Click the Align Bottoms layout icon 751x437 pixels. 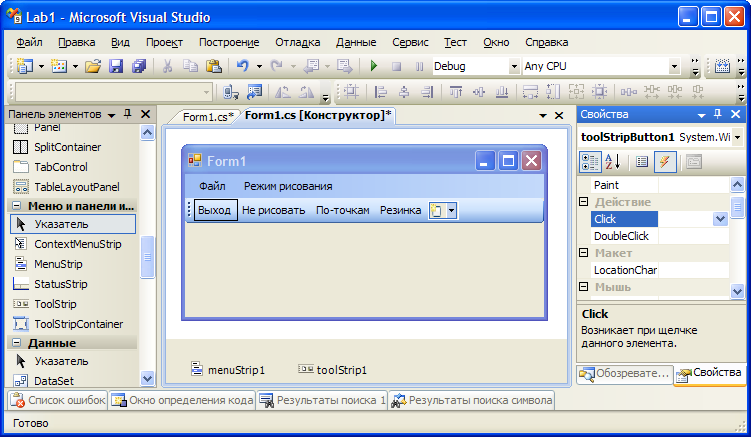click(x=502, y=91)
